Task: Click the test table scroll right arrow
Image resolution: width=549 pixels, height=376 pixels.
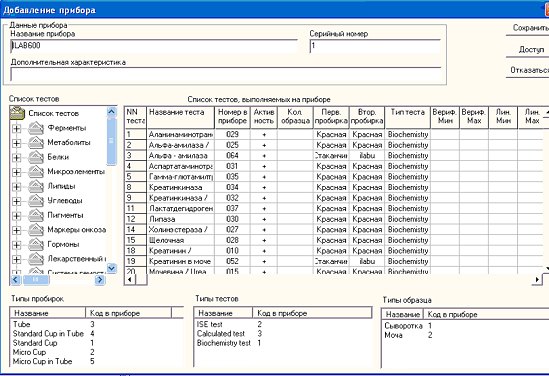Action: click(x=537, y=279)
